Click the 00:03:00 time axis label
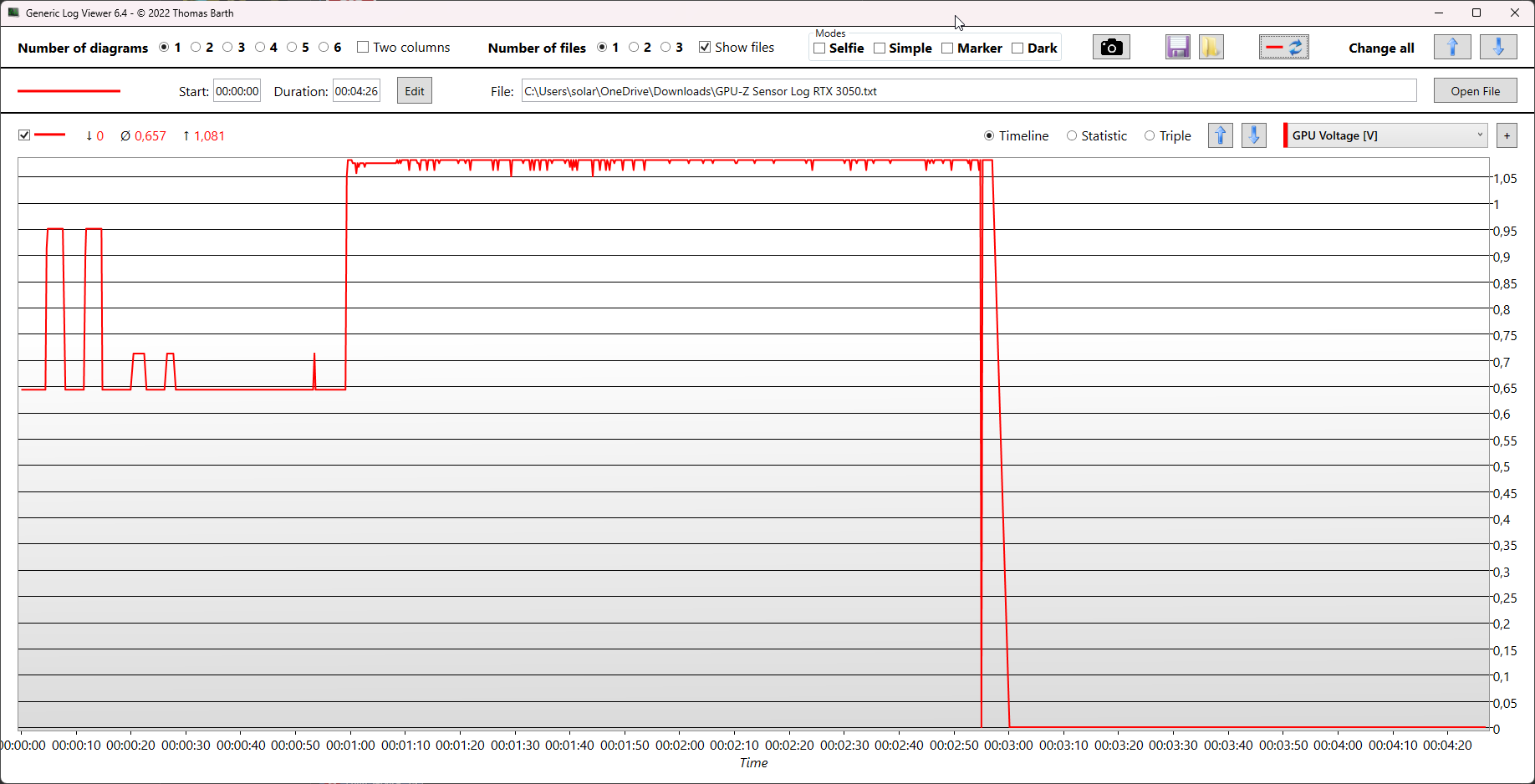 point(1009,746)
